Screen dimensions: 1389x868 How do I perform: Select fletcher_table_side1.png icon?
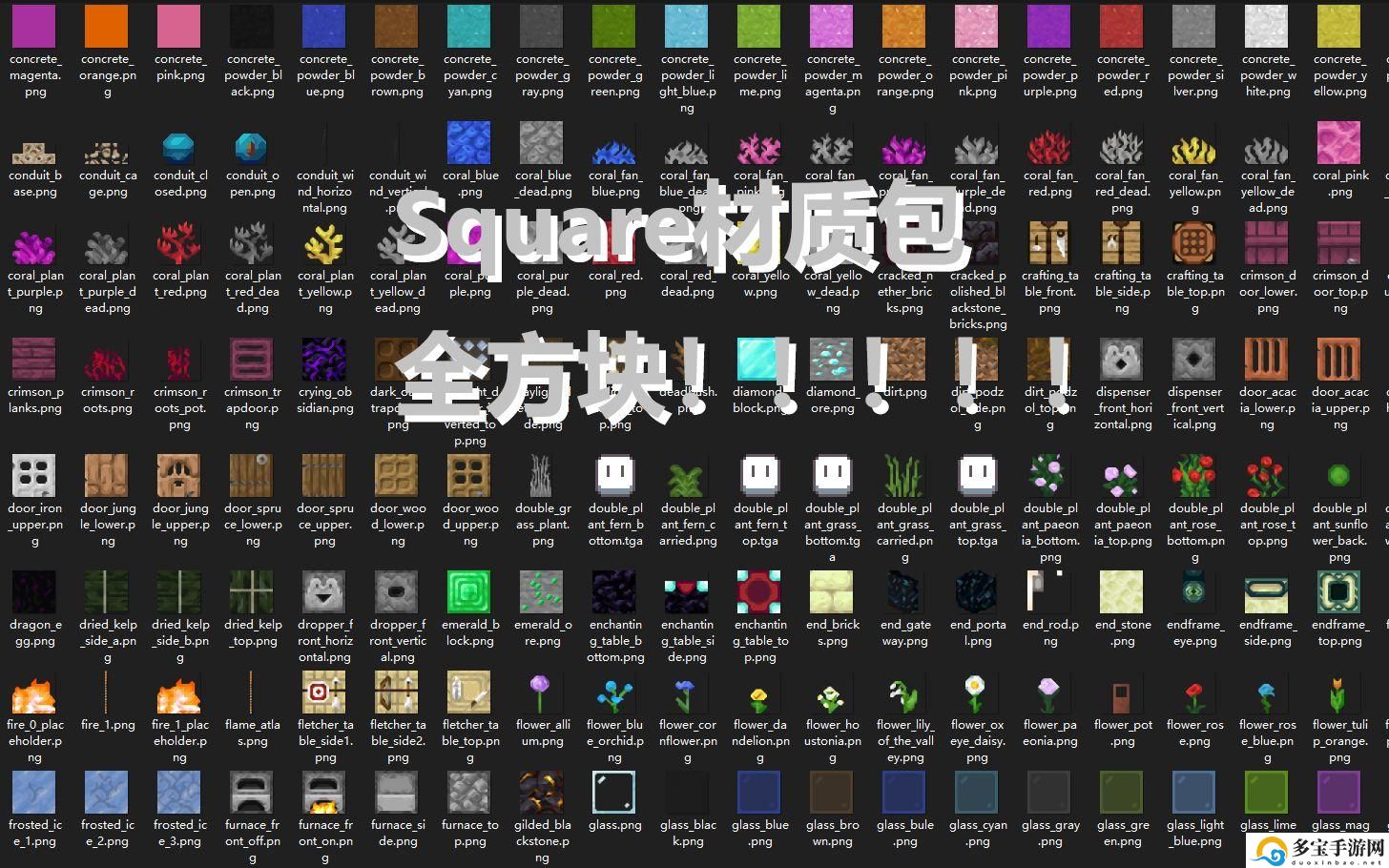pos(324,692)
